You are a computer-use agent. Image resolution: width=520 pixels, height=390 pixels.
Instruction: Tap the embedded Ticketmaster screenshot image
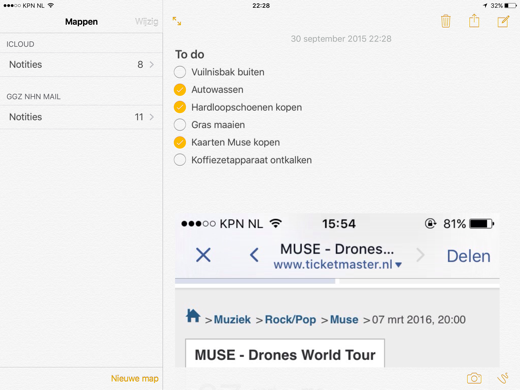(337, 290)
